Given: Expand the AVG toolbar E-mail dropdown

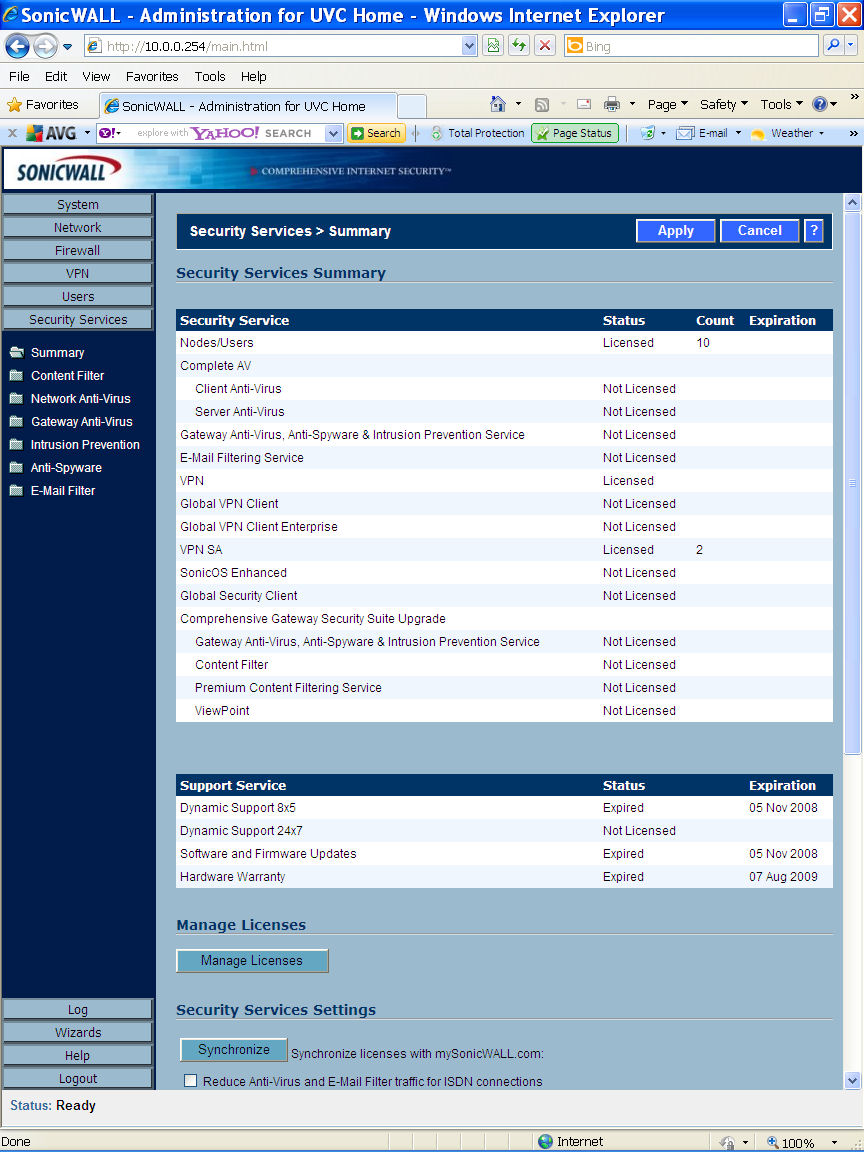Looking at the screenshot, I should click(x=738, y=133).
